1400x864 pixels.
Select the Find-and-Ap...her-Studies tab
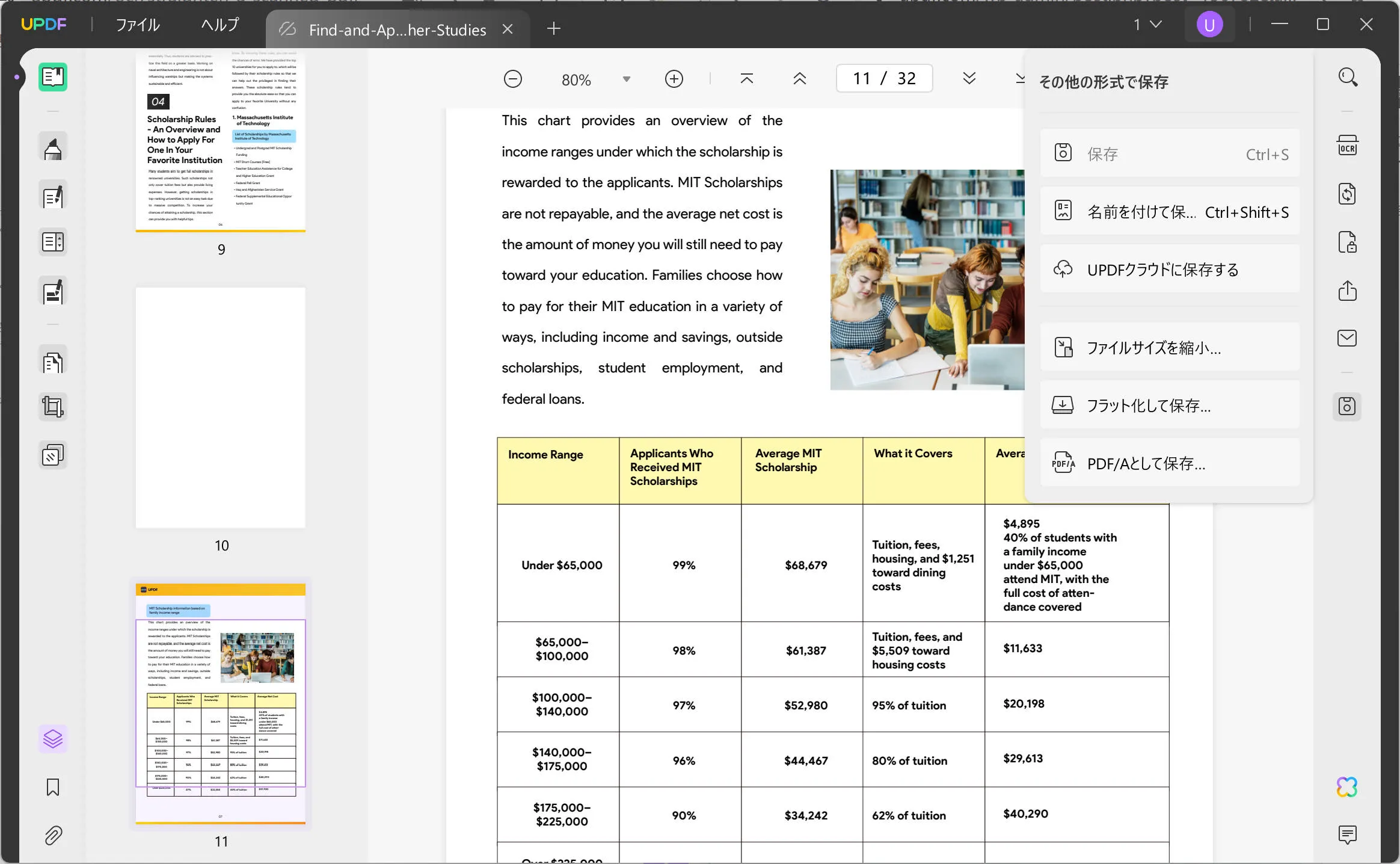397,29
